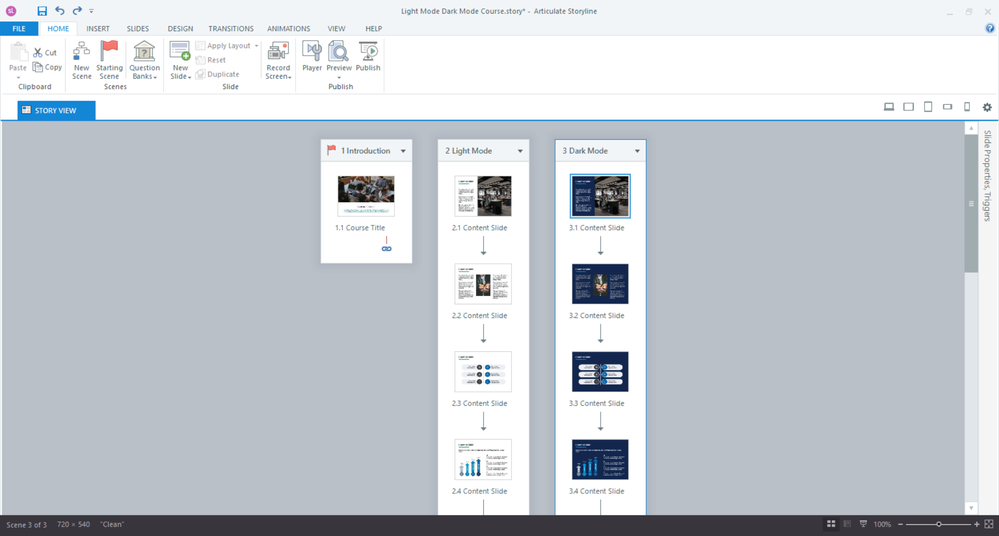Viewport: 999px width, 536px height.
Task: Zoom in with the plus button
Action: coord(977,524)
